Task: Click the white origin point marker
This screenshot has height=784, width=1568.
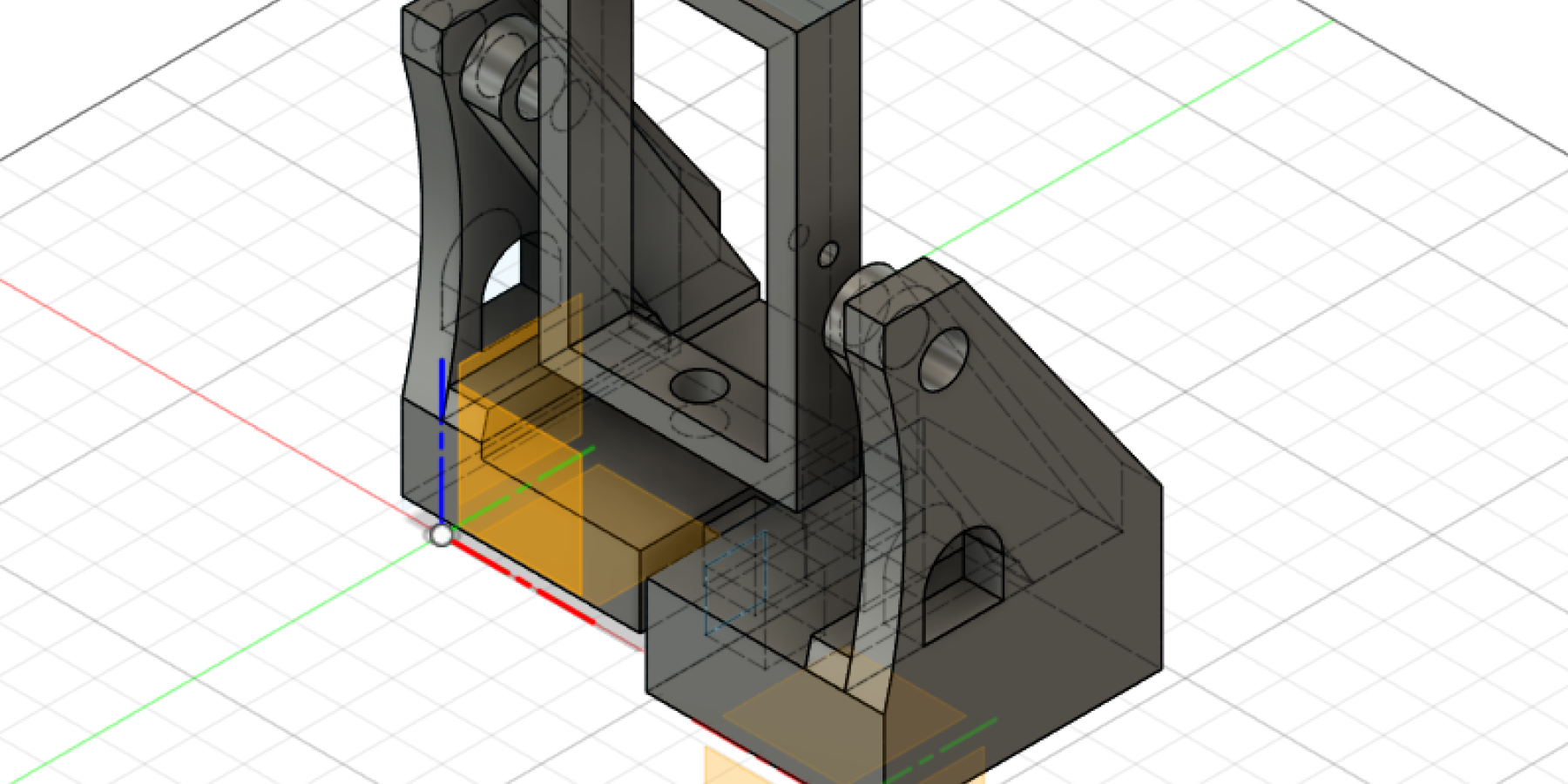Action: [x=442, y=535]
